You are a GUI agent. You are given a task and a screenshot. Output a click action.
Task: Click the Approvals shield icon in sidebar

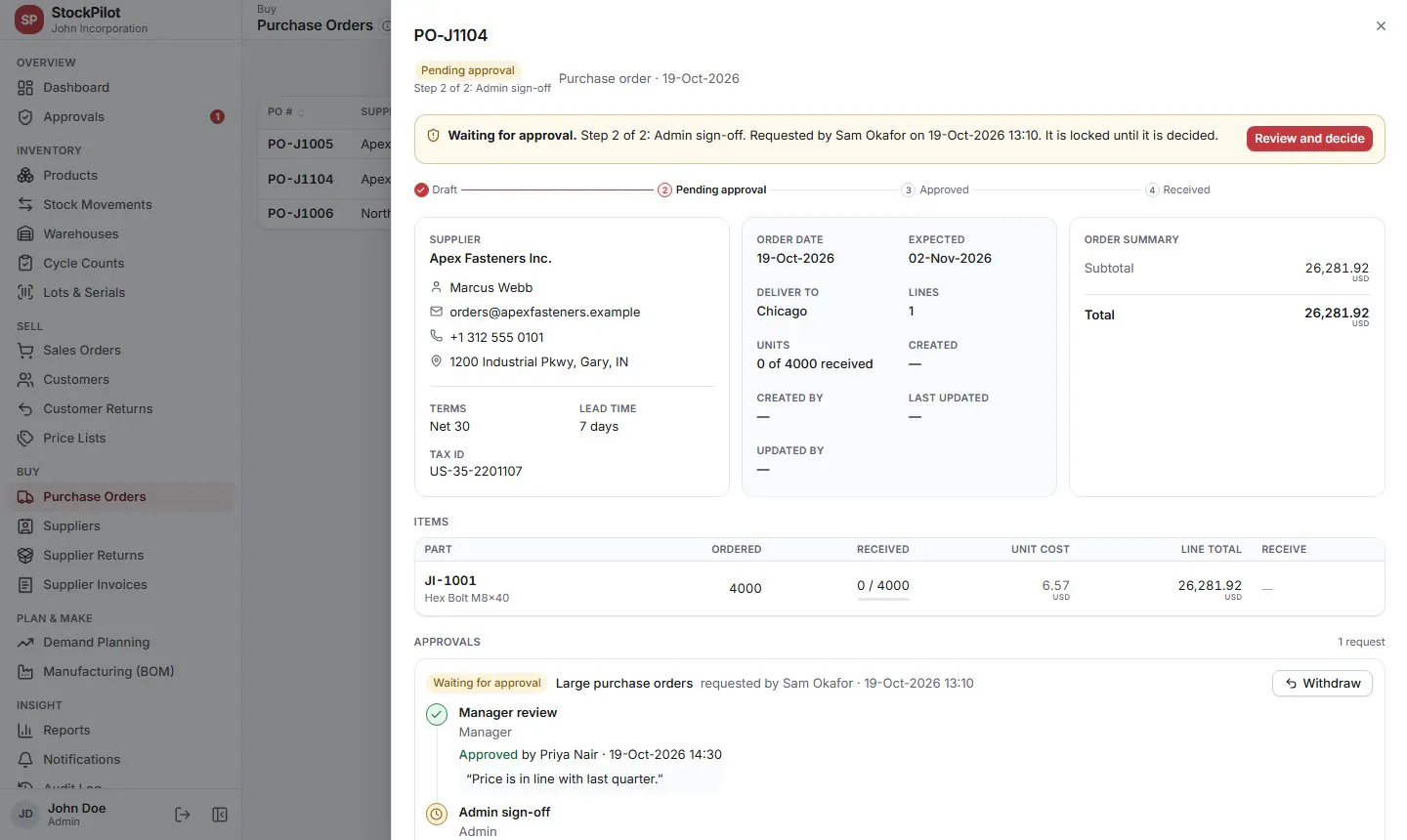click(x=25, y=117)
